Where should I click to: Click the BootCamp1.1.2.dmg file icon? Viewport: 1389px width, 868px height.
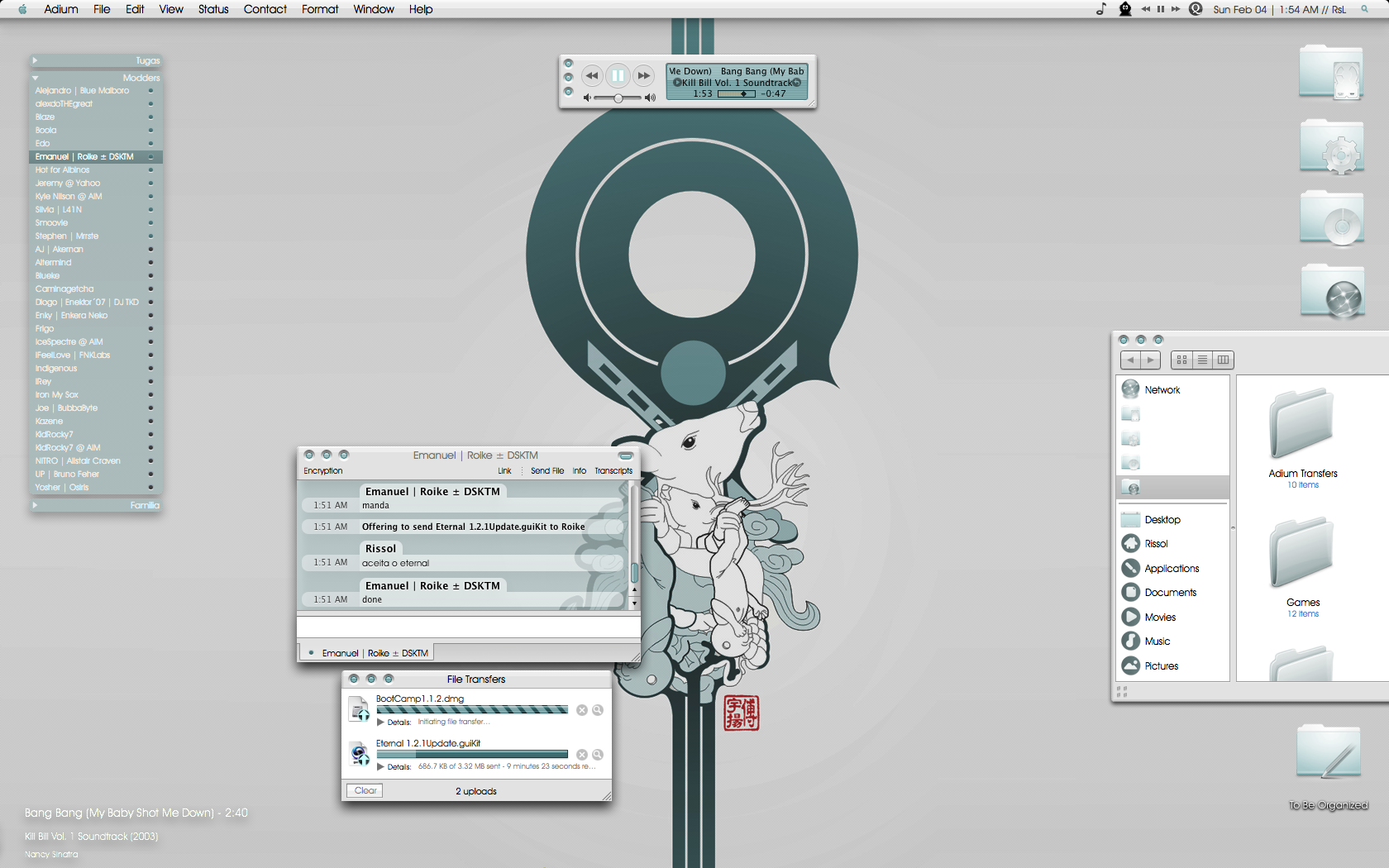[x=359, y=709]
